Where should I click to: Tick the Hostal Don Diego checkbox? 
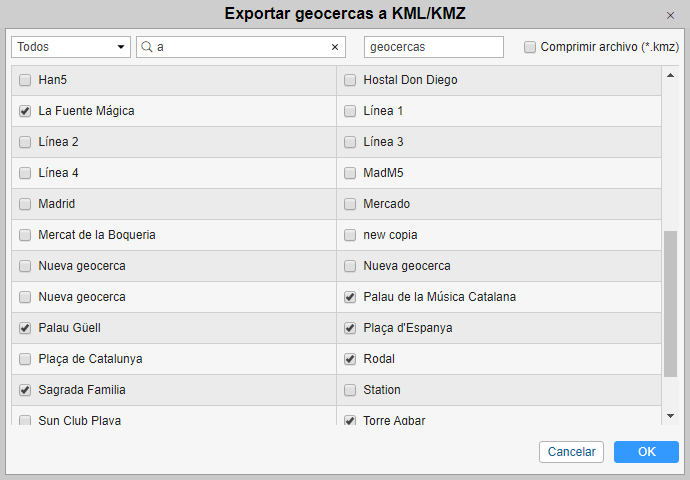[350, 80]
